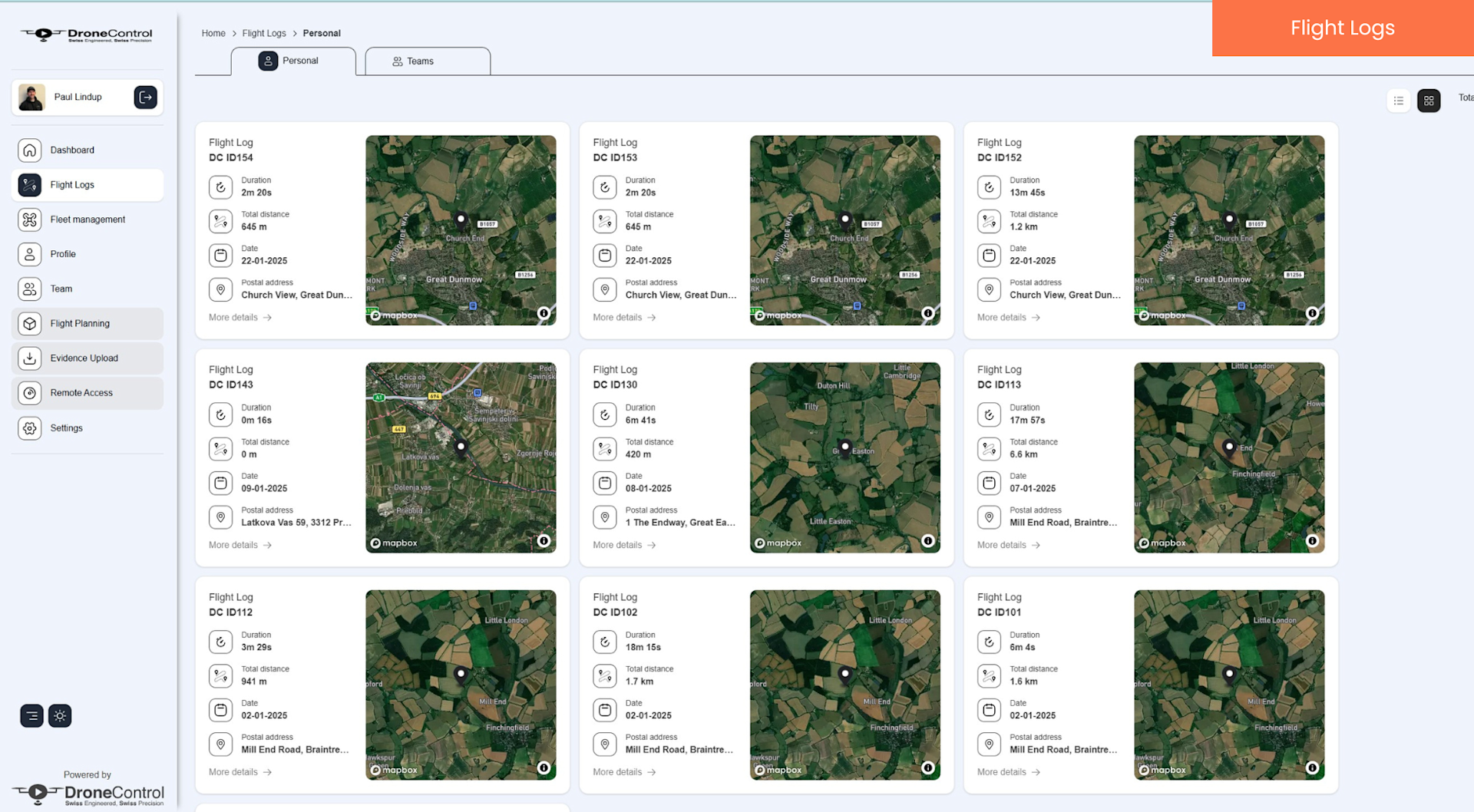Click the Flight Planning cube icon
The width and height of the screenshot is (1474, 812).
(30, 324)
